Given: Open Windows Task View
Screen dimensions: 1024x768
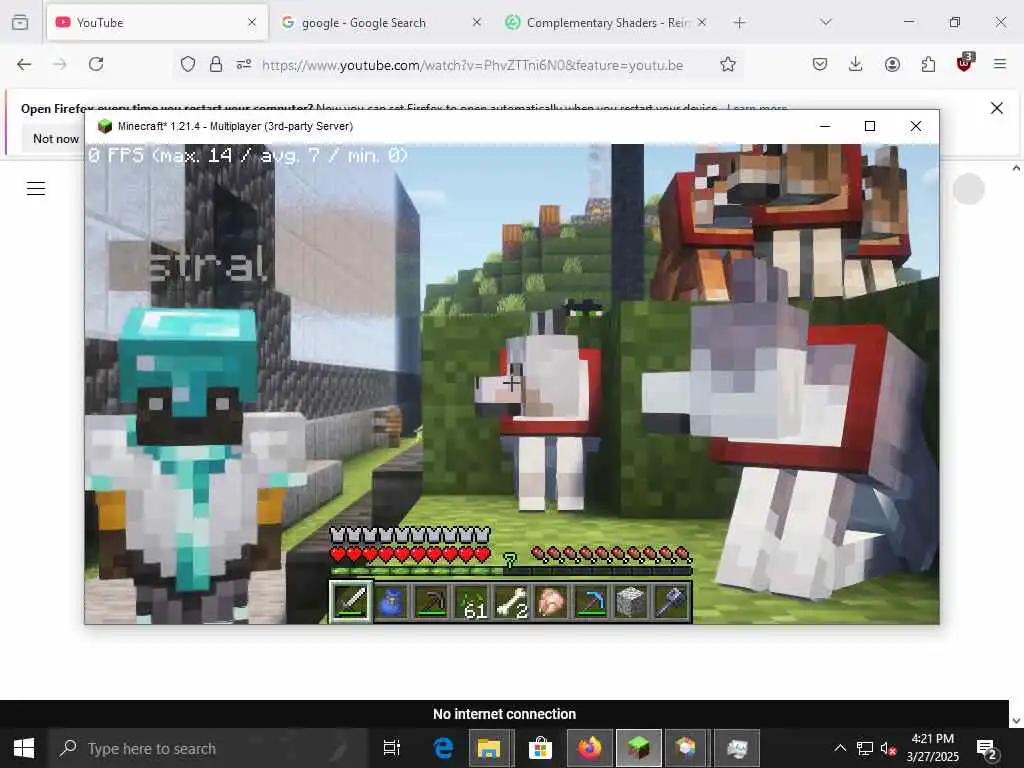Looking at the screenshot, I should pyautogui.click(x=391, y=748).
